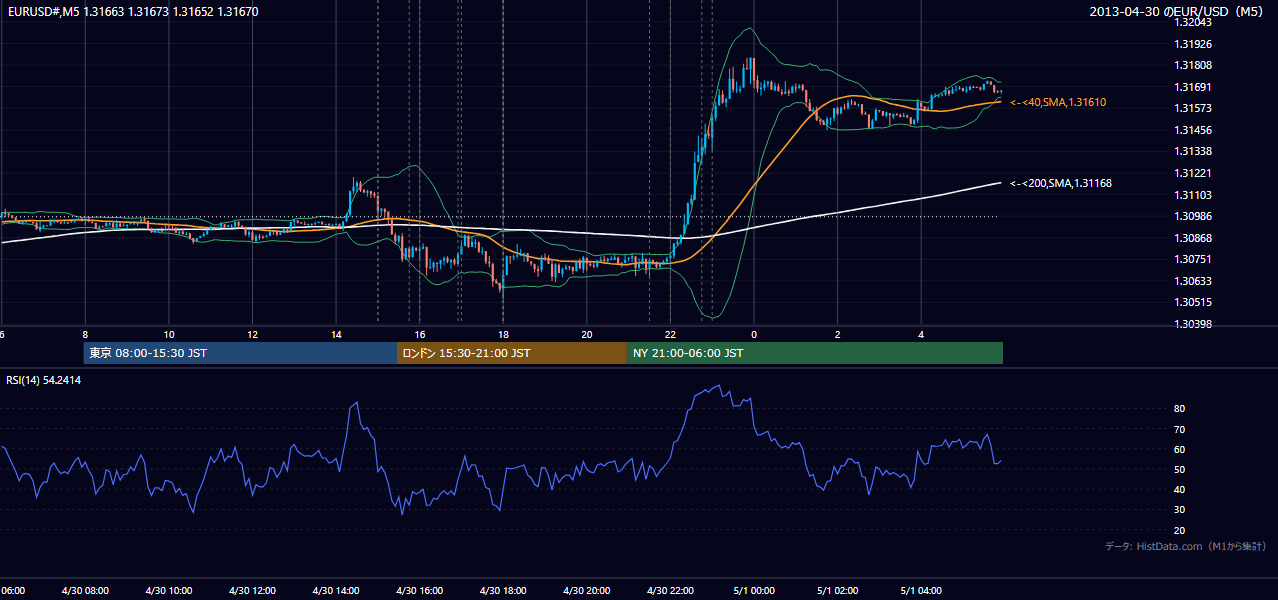Screen dimensions: 1278x600
Task: Click hour mark 22 under the price chart
Action: tap(671, 334)
